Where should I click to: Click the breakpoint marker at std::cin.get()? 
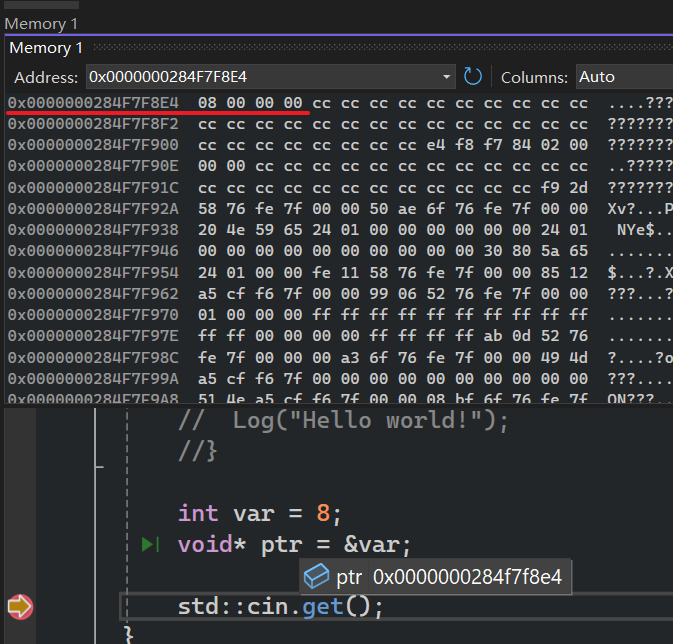(20, 606)
